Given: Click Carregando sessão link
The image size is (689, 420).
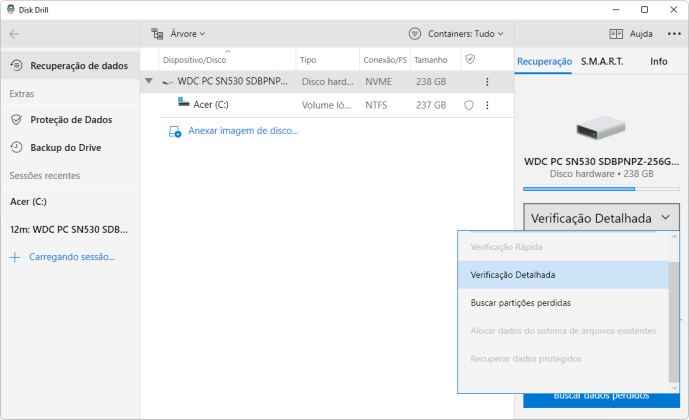Looking at the screenshot, I should 72,257.
